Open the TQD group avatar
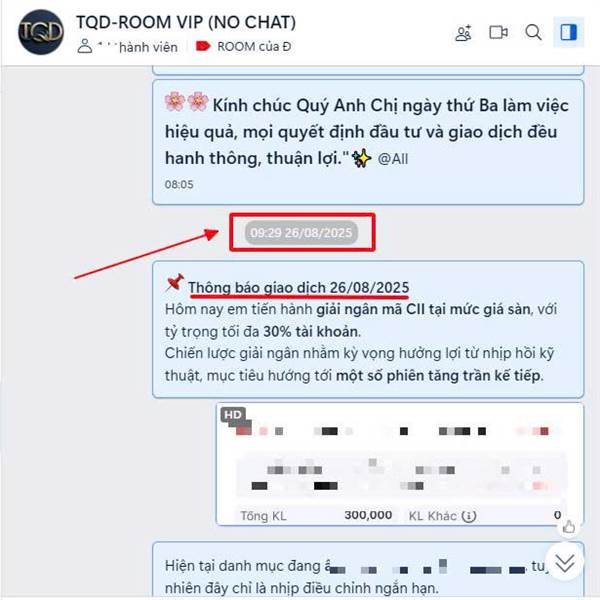 click(x=41, y=32)
